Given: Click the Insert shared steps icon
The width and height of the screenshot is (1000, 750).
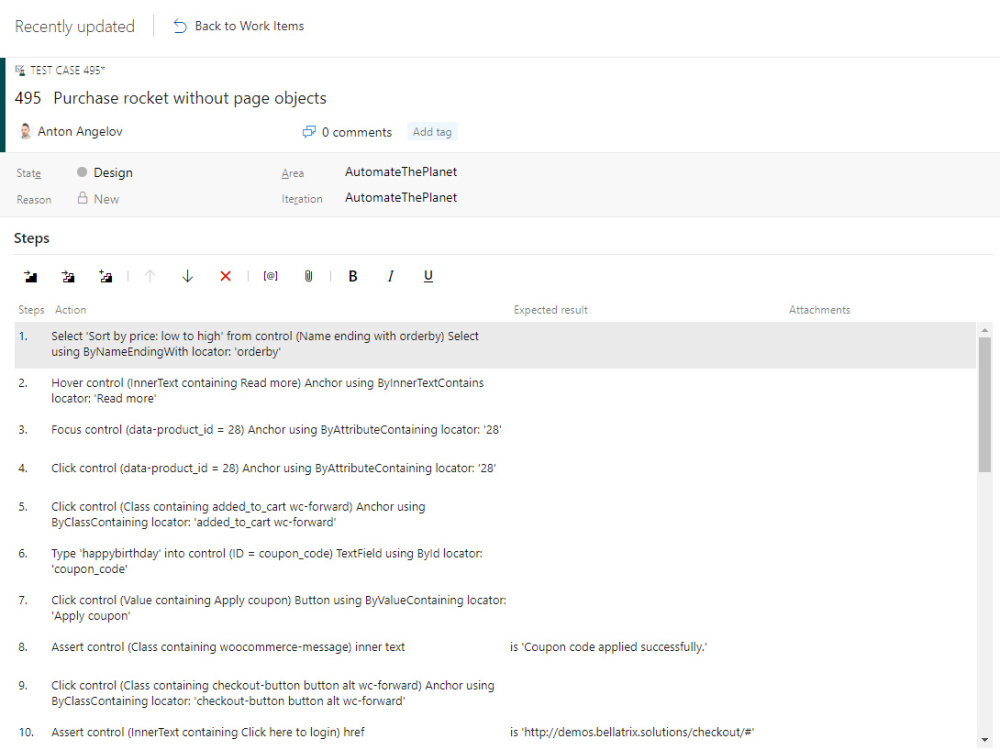Looking at the screenshot, I should tap(68, 276).
